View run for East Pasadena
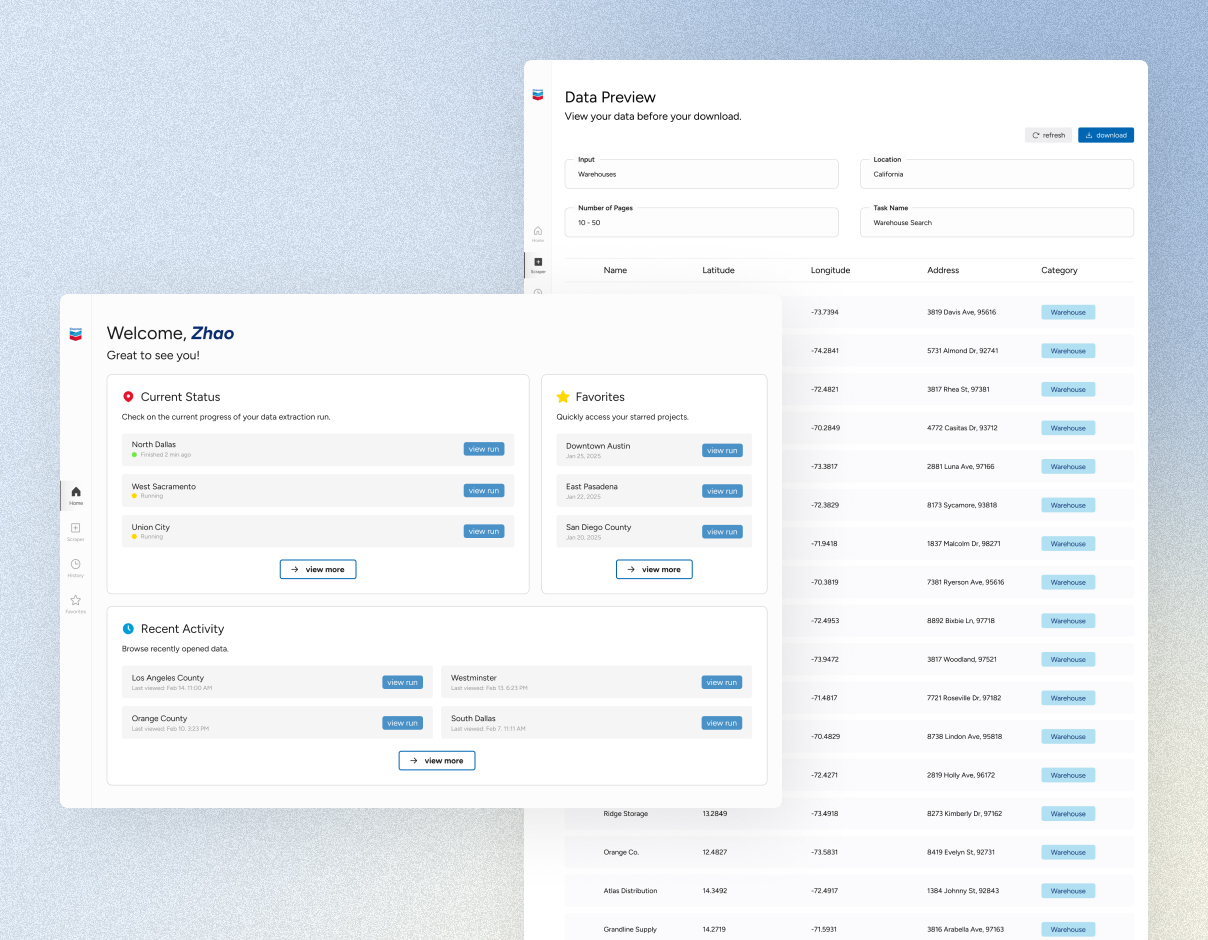This screenshot has height=940, width=1208. pos(722,491)
